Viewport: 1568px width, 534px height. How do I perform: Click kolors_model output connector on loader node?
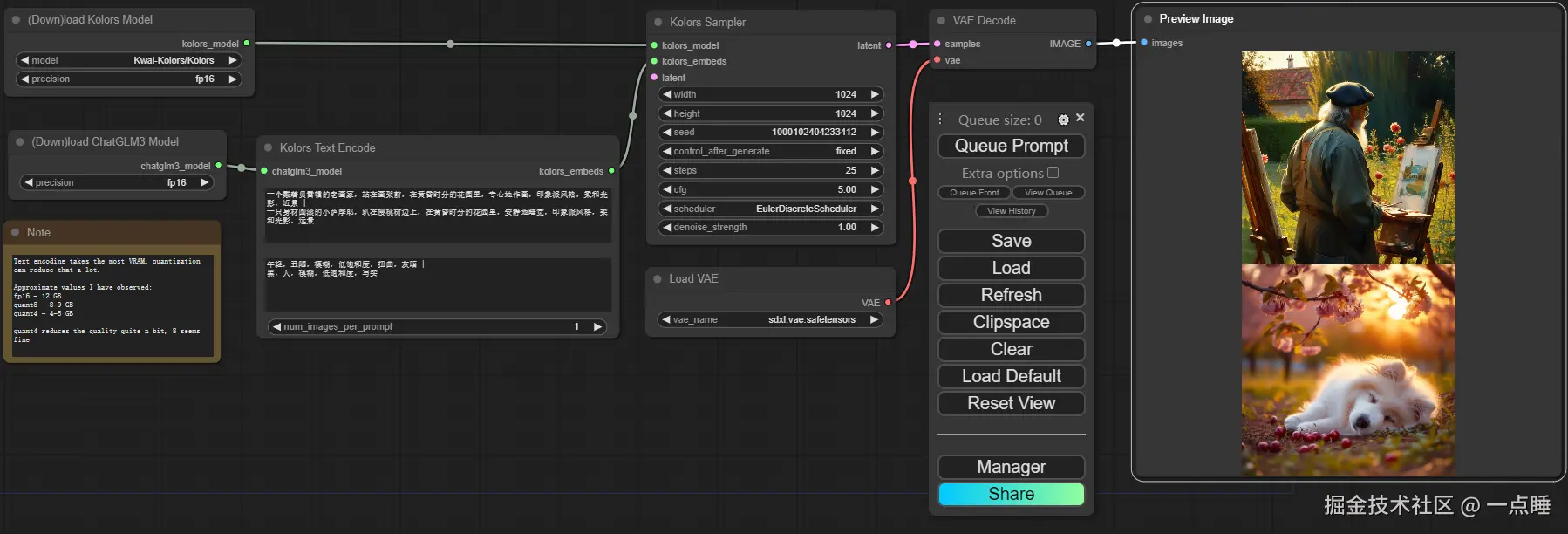[x=247, y=43]
